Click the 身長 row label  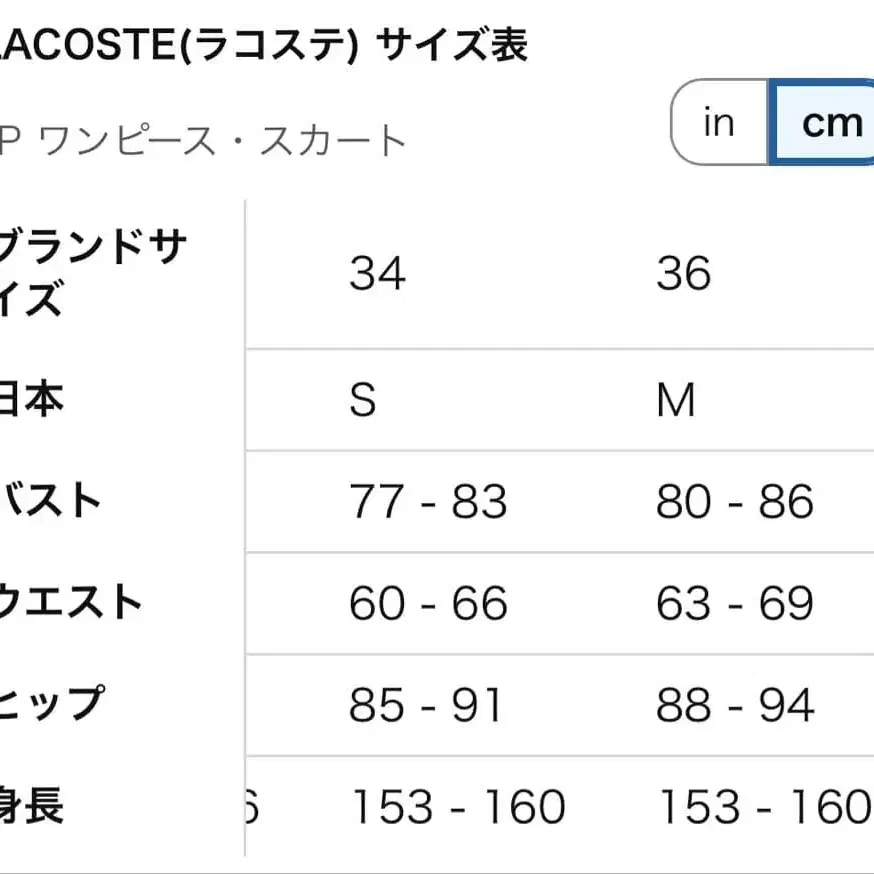pyautogui.click(x=35, y=805)
